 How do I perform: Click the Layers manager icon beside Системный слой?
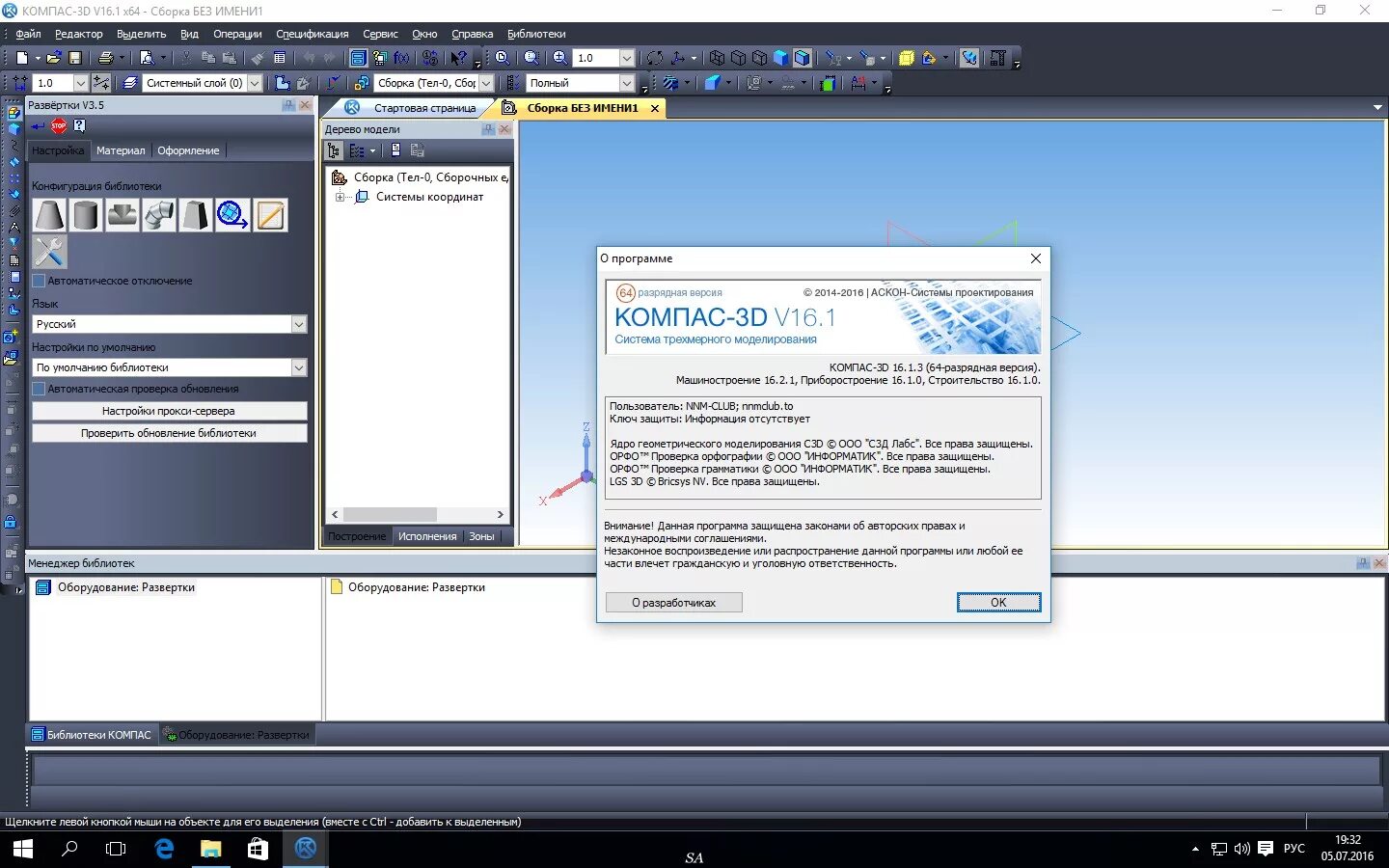(x=130, y=83)
